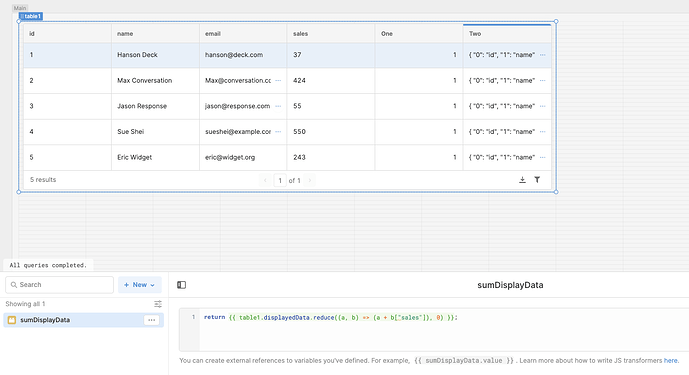Click the search magnifier icon
This screenshot has height=375, width=689.
point(14,285)
